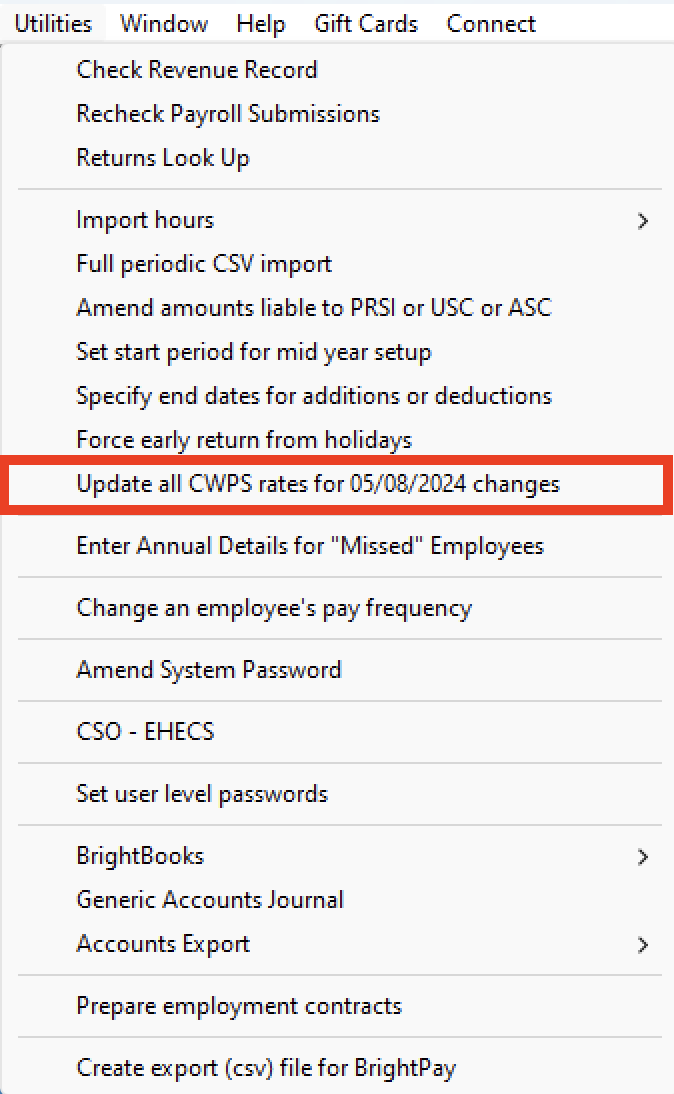This screenshot has width=674, height=1094.
Task: Open the Window menu
Action: click(164, 23)
